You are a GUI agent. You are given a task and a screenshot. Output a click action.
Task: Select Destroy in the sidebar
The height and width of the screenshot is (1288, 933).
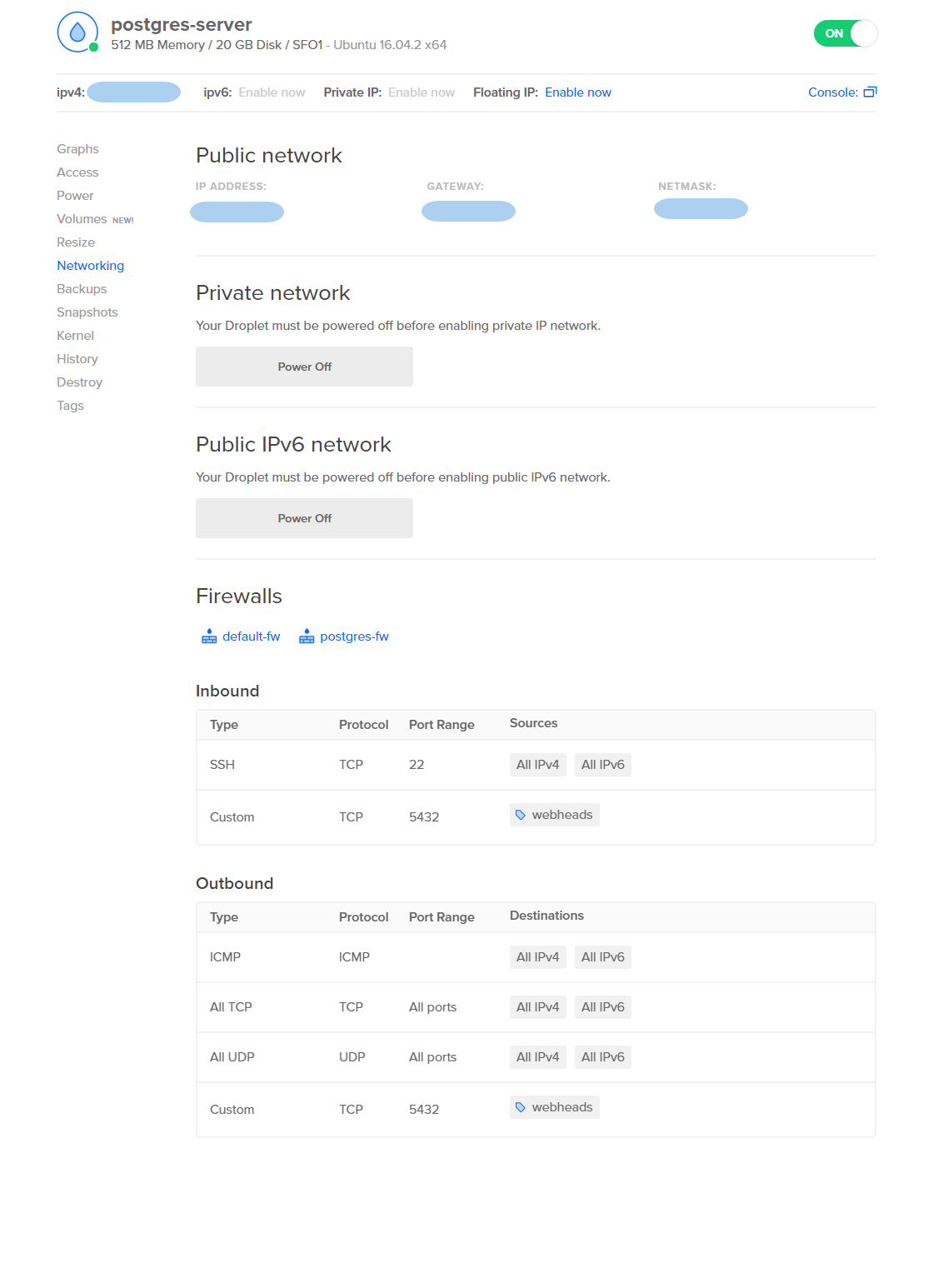[x=79, y=382]
